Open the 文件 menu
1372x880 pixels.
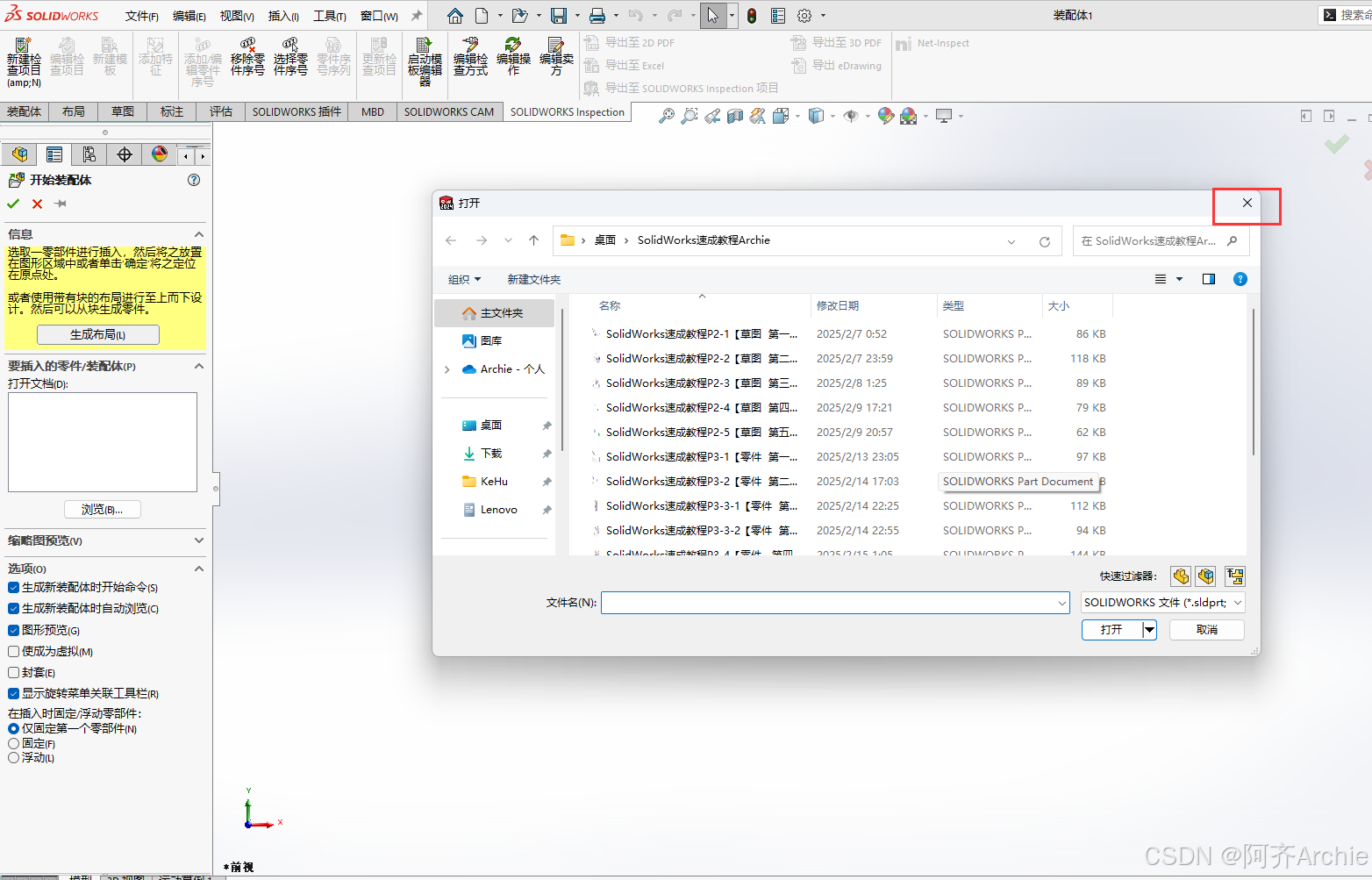(x=142, y=16)
